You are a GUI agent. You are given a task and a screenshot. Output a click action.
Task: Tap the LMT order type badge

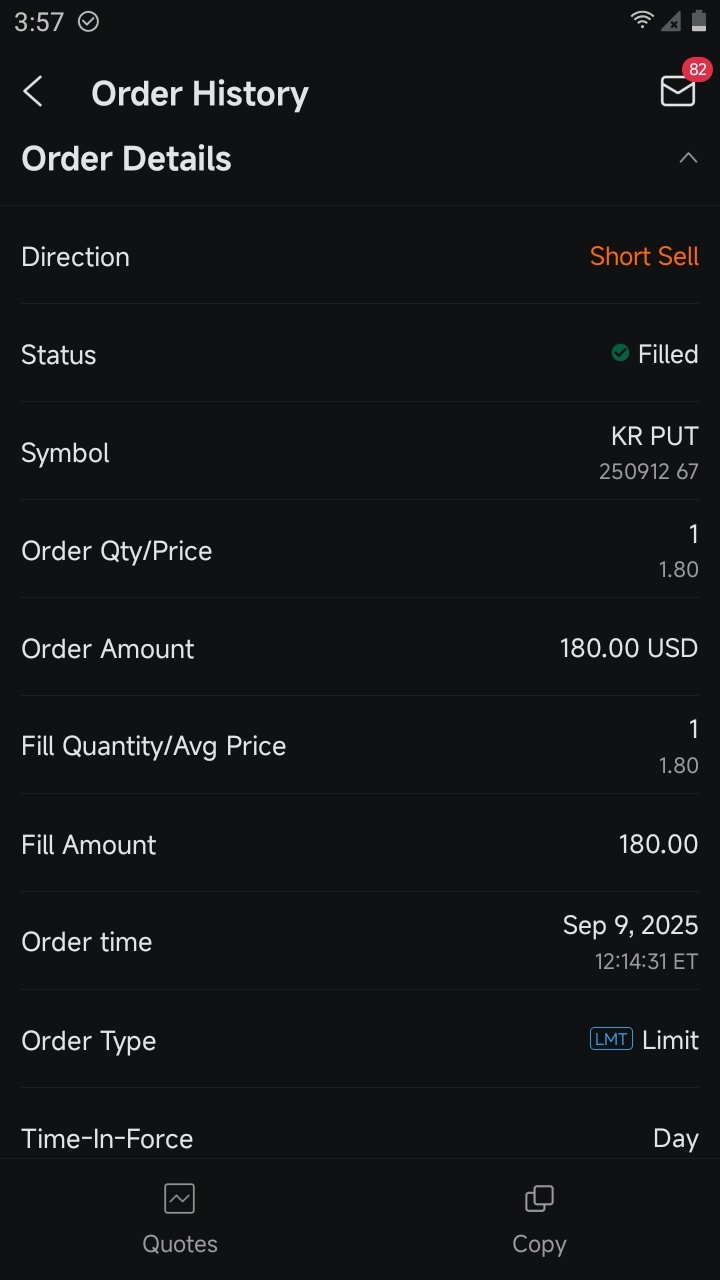coord(610,1040)
